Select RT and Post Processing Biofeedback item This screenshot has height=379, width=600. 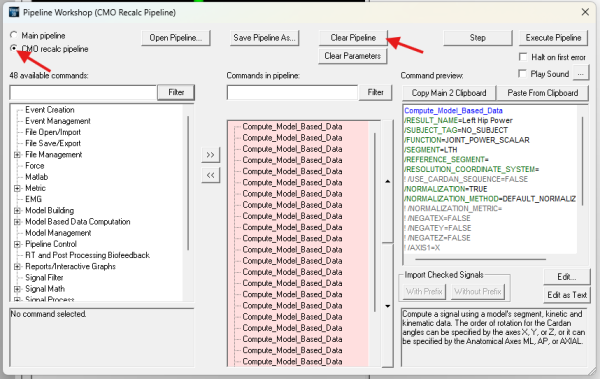(87, 255)
